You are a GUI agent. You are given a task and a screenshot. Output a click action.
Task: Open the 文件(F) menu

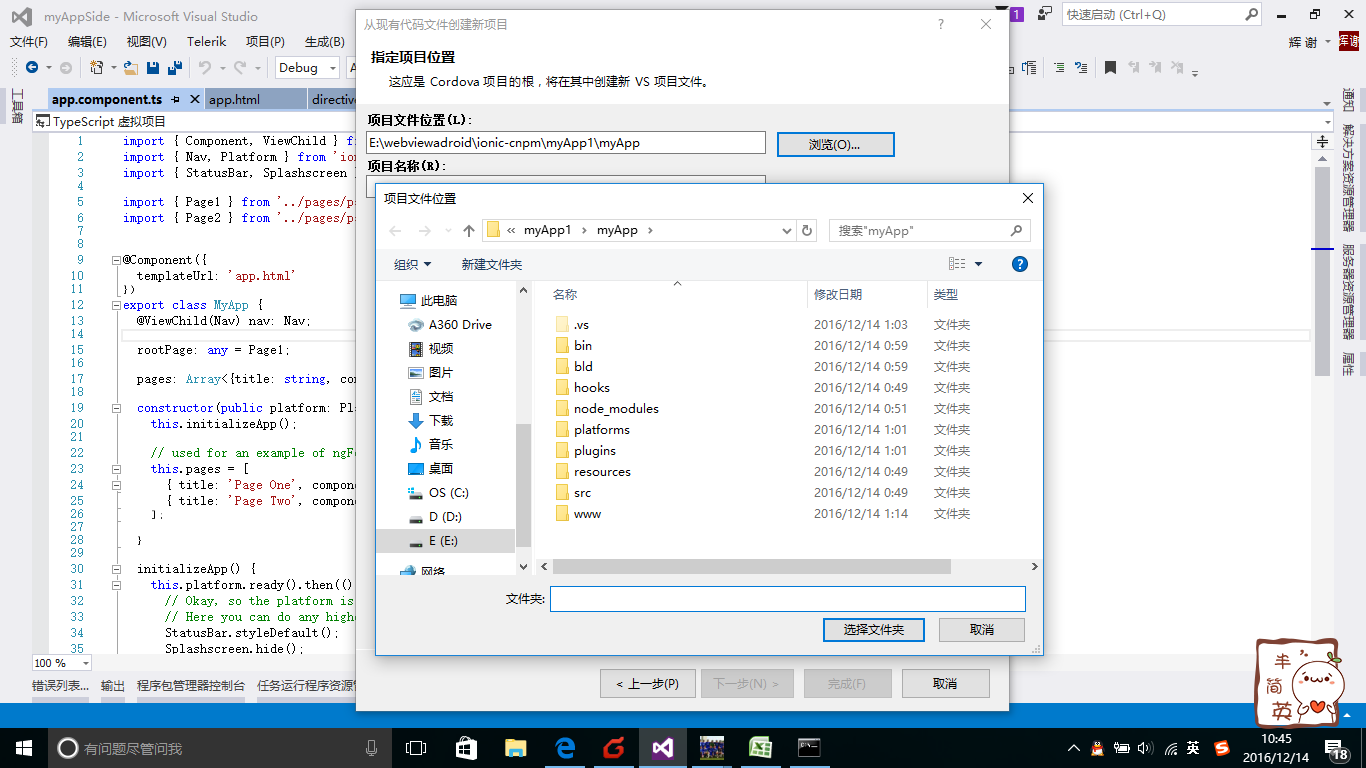click(x=29, y=42)
